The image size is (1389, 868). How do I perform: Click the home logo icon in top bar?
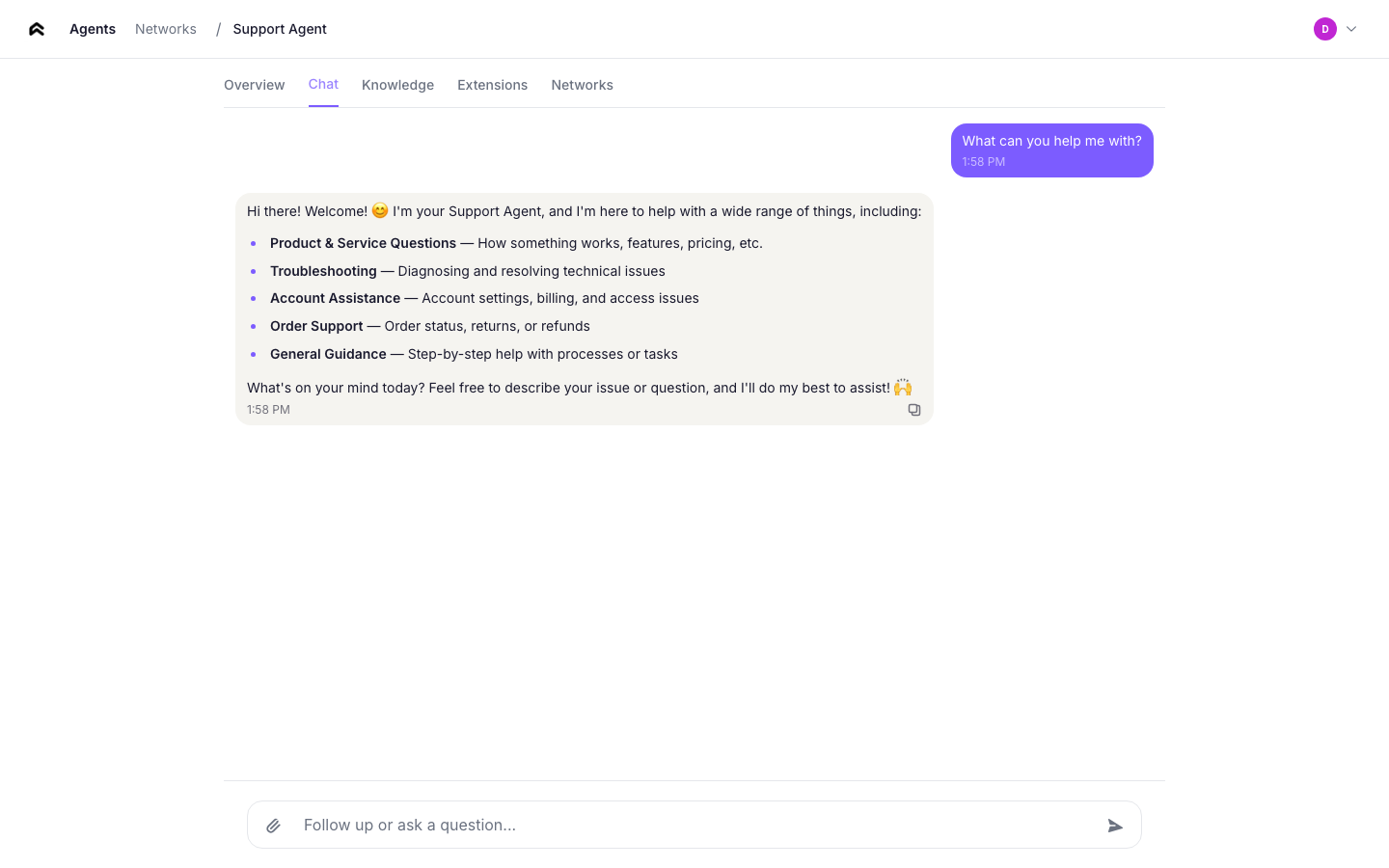pos(36,29)
